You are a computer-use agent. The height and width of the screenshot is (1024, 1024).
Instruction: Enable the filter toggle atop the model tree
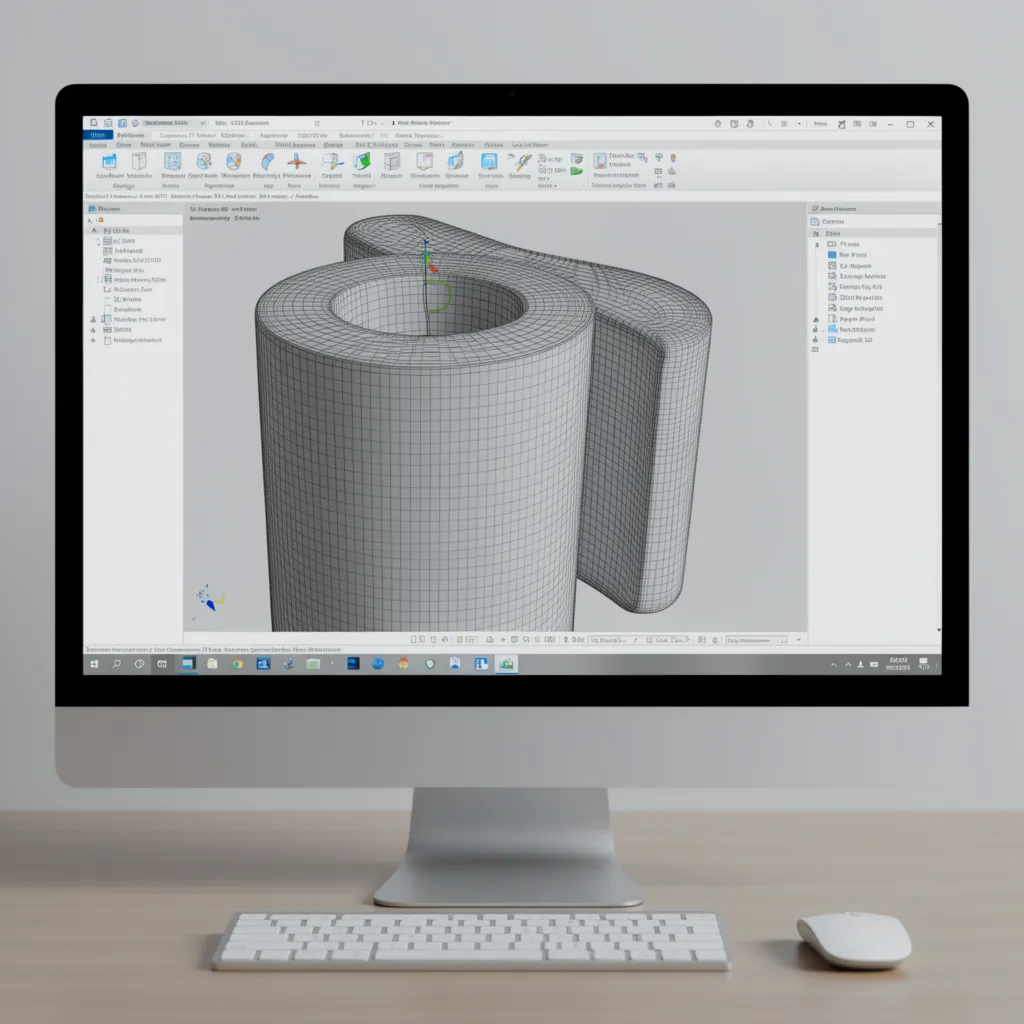click(x=92, y=220)
